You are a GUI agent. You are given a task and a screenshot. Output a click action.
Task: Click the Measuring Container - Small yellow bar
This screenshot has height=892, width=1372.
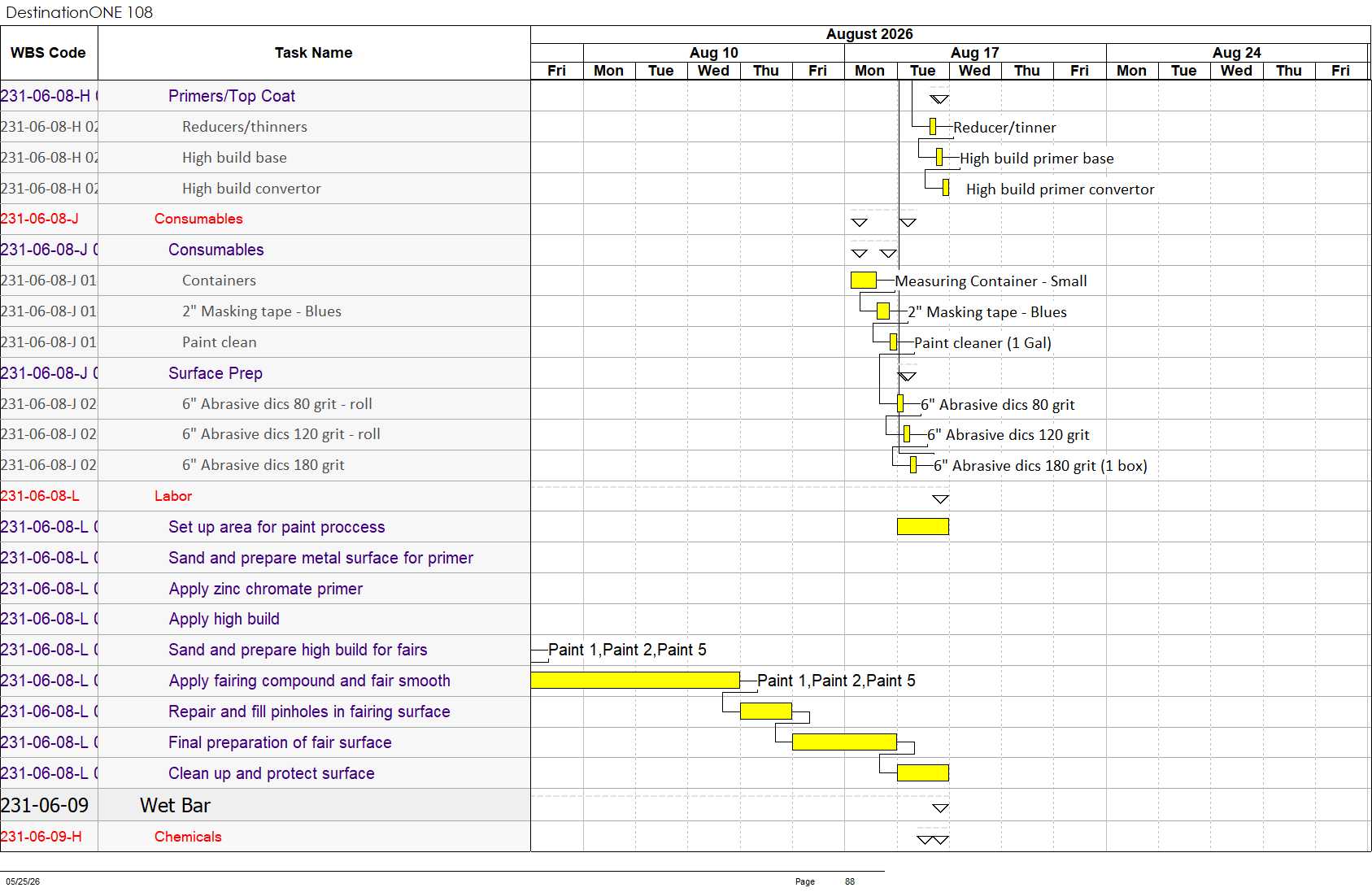tap(863, 281)
